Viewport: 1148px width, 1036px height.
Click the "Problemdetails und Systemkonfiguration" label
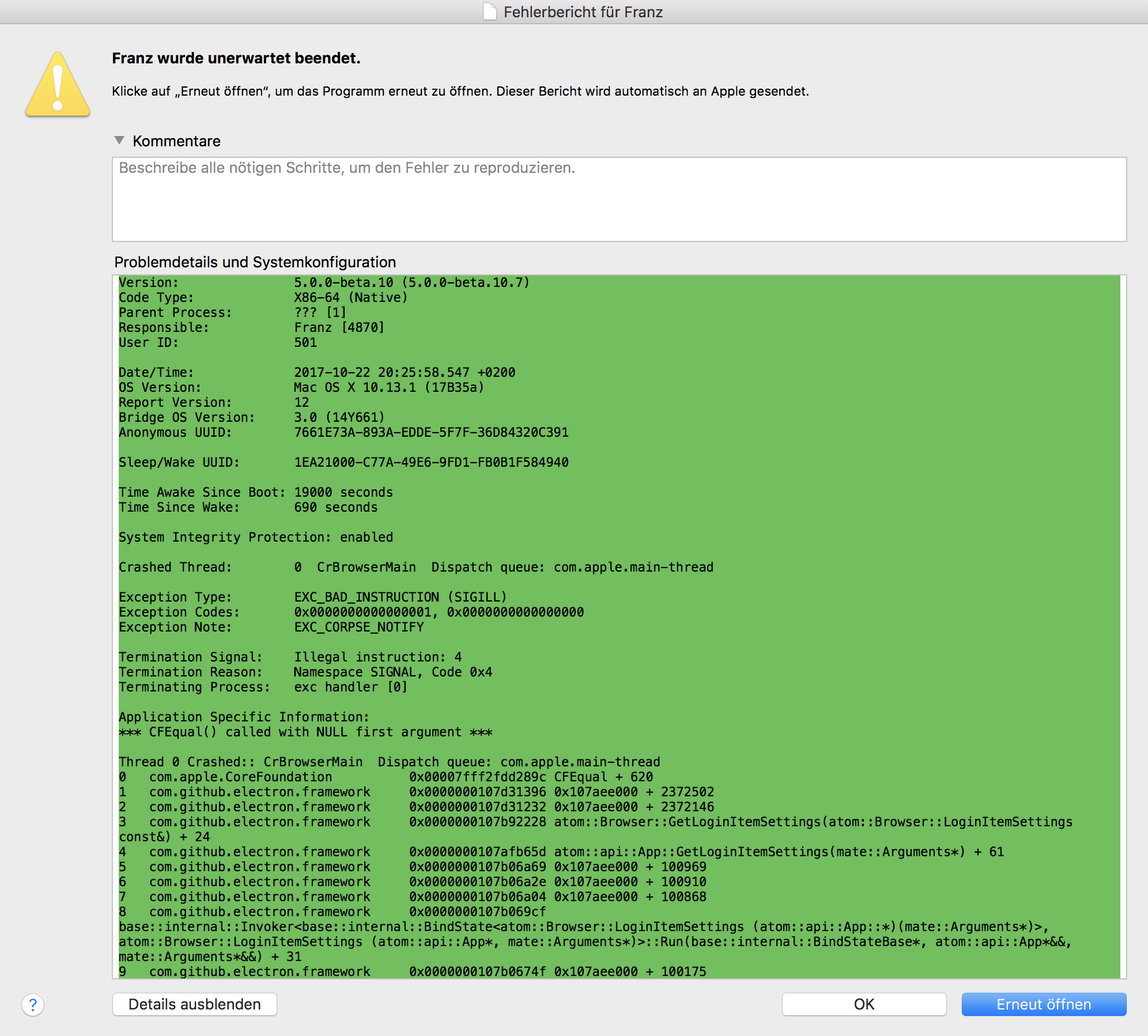click(x=255, y=262)
